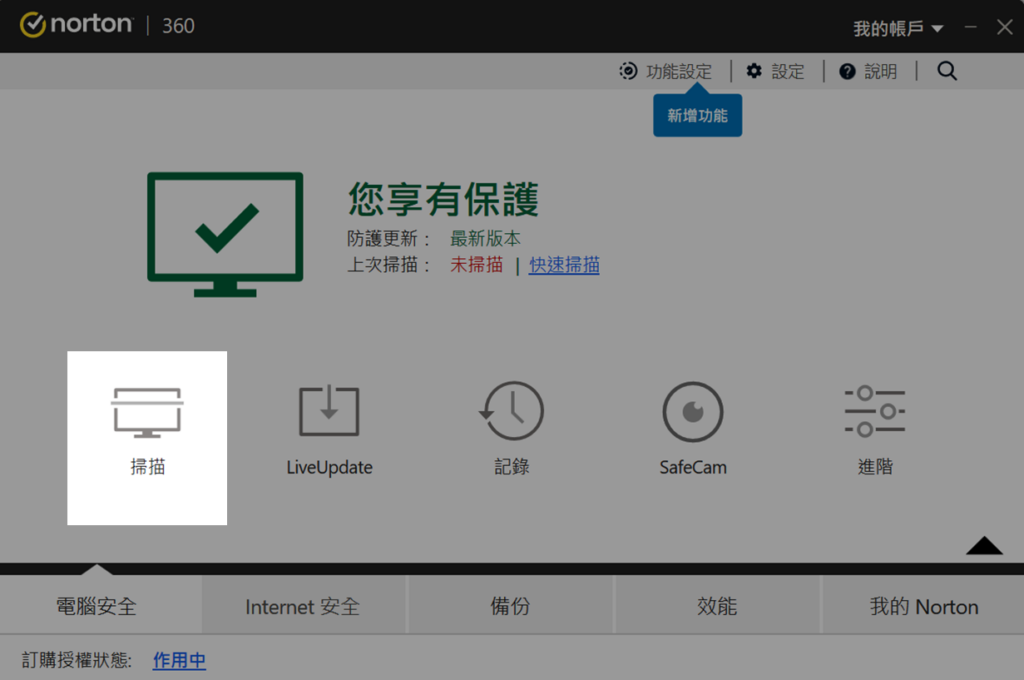This screenshot has height=680, width=1024.
Task: Switch to the 效能 performance tab
Action: (x=717, y=606)
